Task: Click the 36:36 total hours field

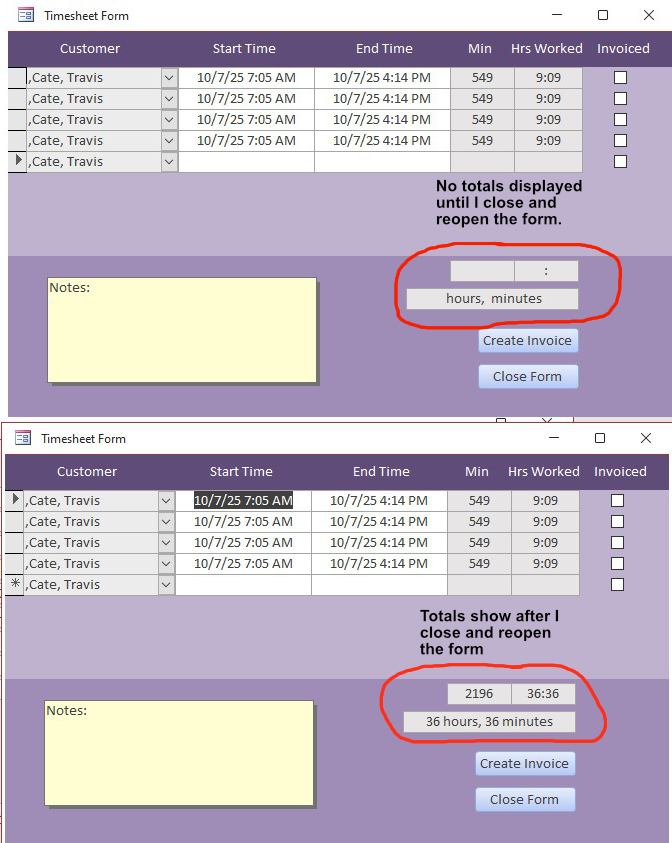Action: [x=543, y=694]
